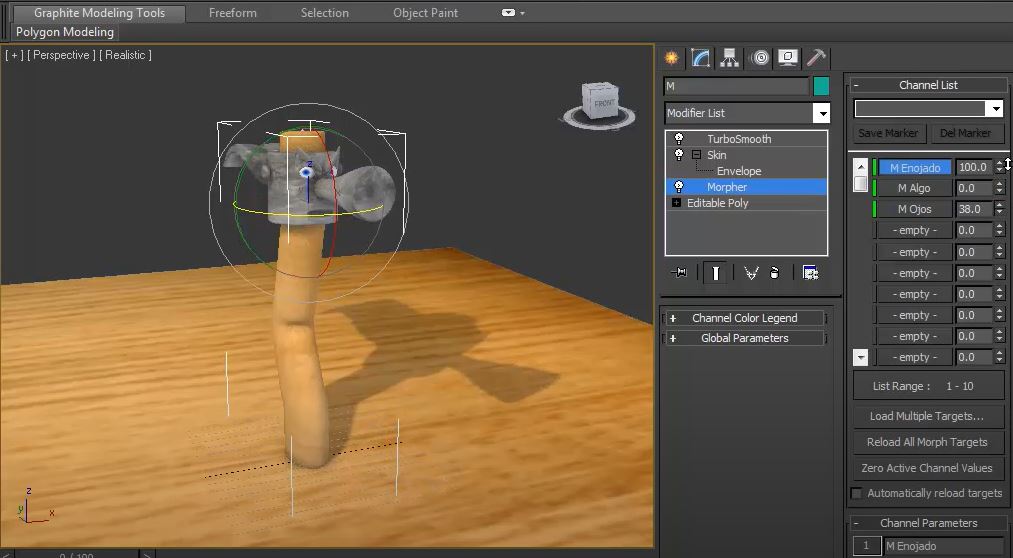Expand Editable Poly in modifier stack

click(676, 203)
